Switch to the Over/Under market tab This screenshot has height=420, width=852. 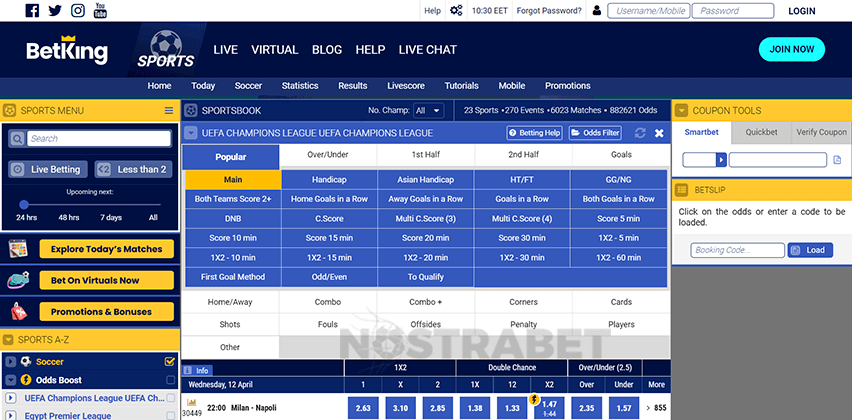(x=328, y=155)
